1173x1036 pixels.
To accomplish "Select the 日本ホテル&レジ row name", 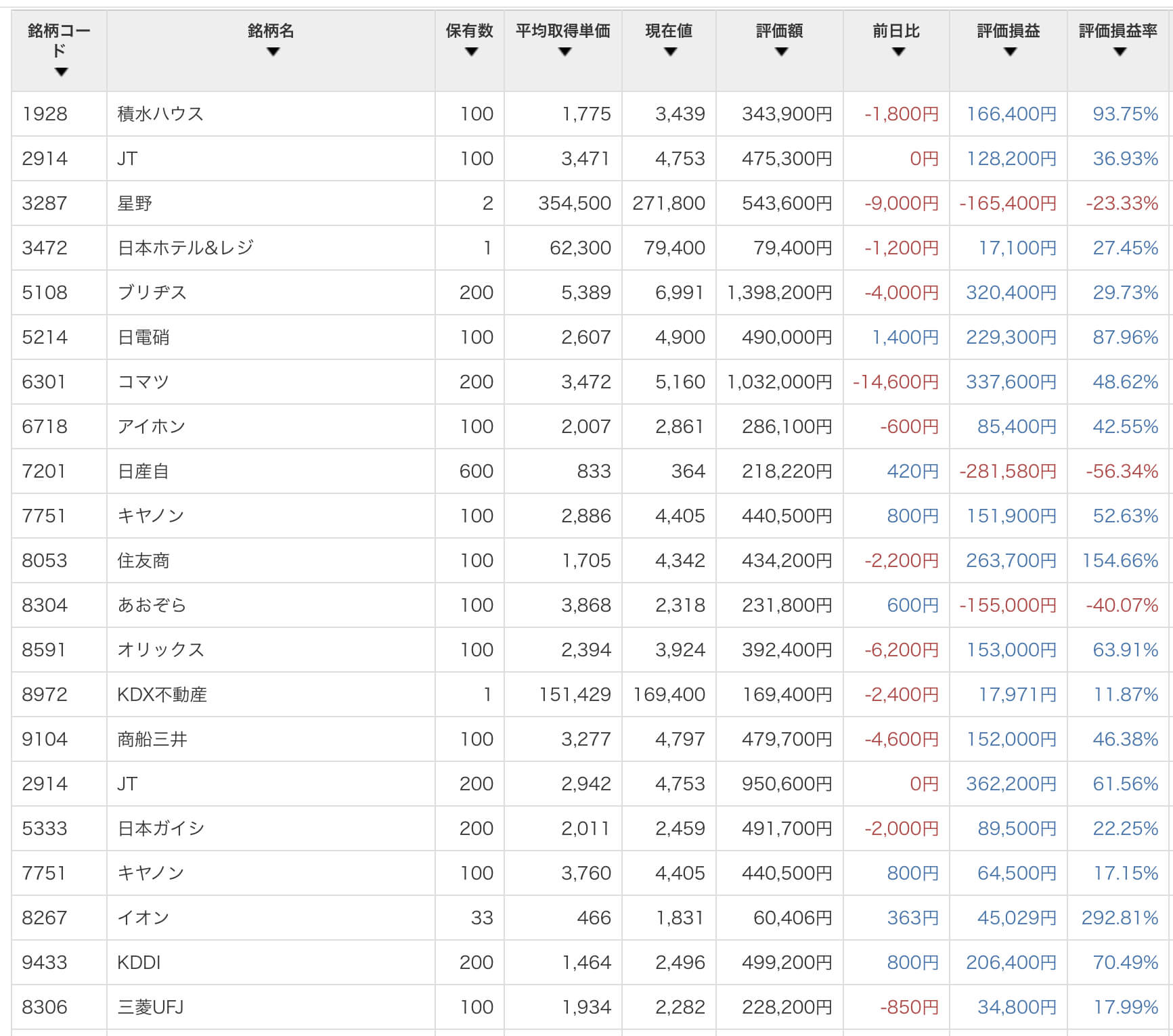I will pyautogui.click(x=185, y=248).
